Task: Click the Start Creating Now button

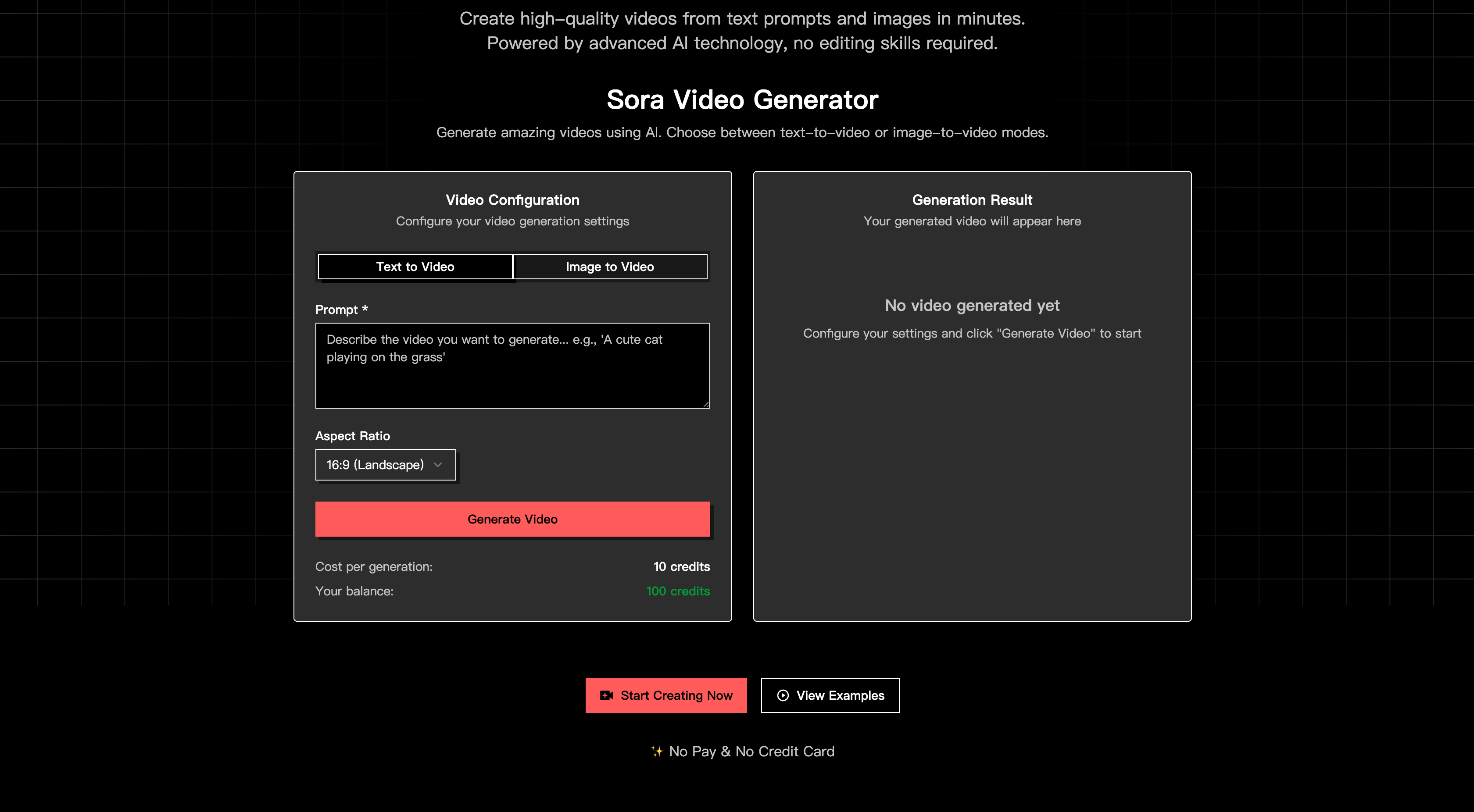Action: click(x=665, y=695)
